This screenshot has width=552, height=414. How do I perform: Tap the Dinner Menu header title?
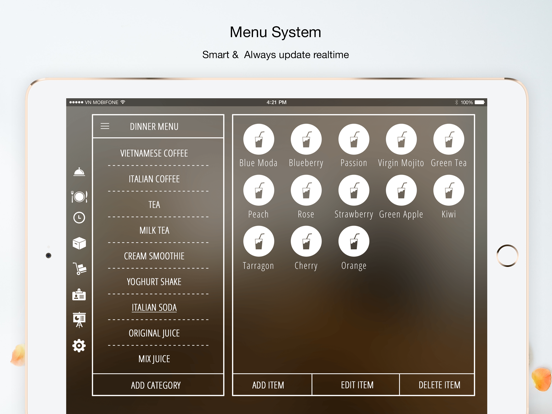click(154, 127)
